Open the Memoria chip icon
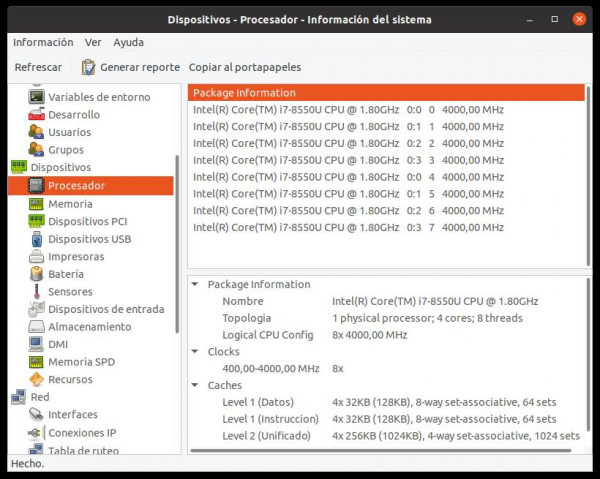 click(x=36, y=204)
